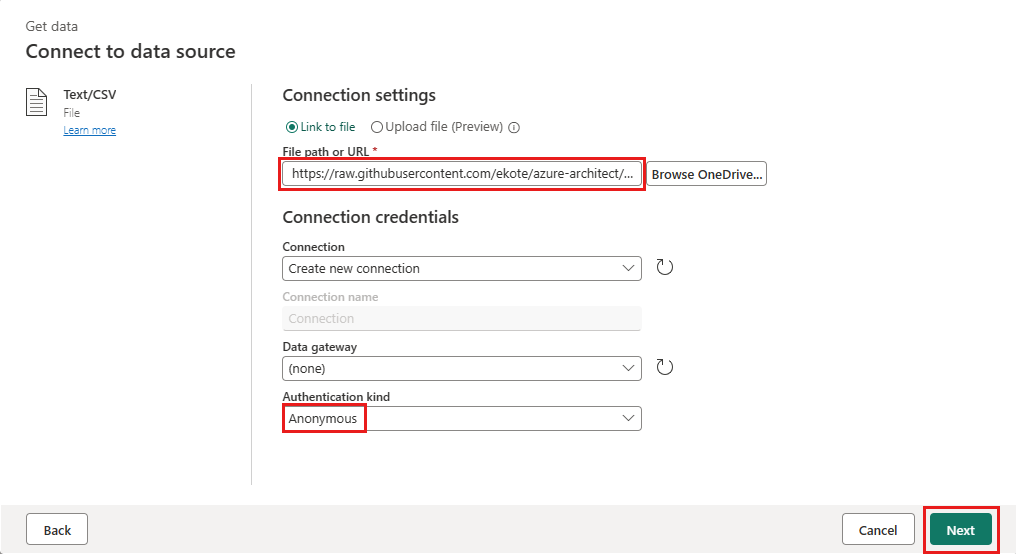The image size is (1016, 554).
Task: Click the Text/CSV file document icon
Action: point(36,102)
